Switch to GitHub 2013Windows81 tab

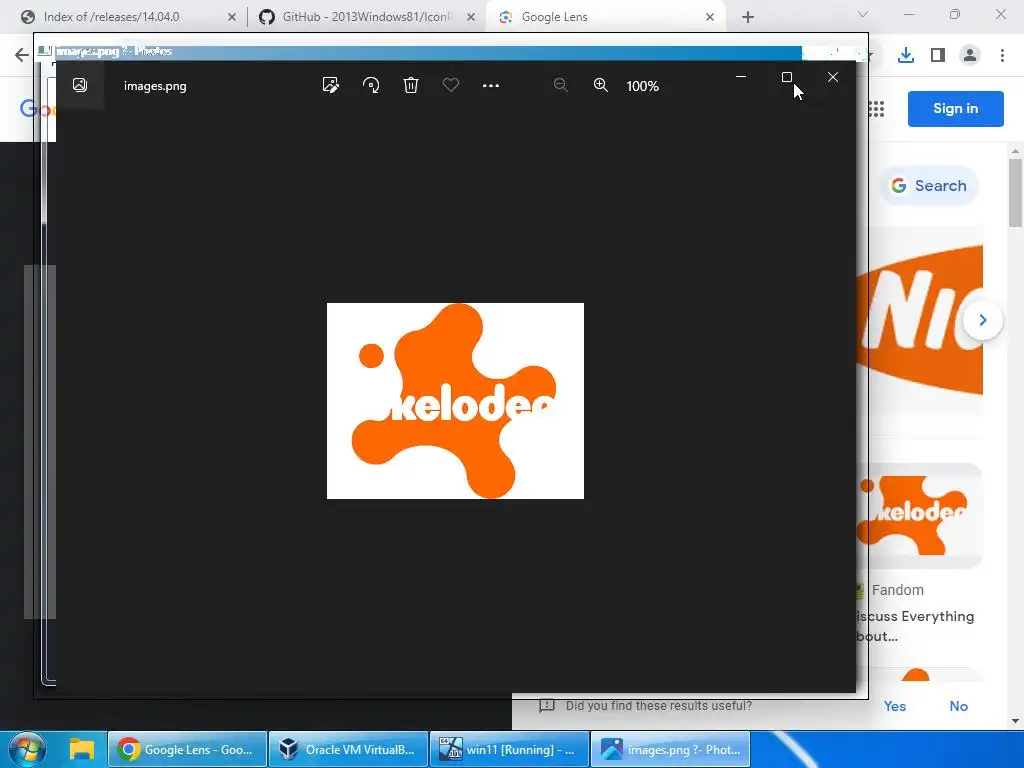(366, 17)
